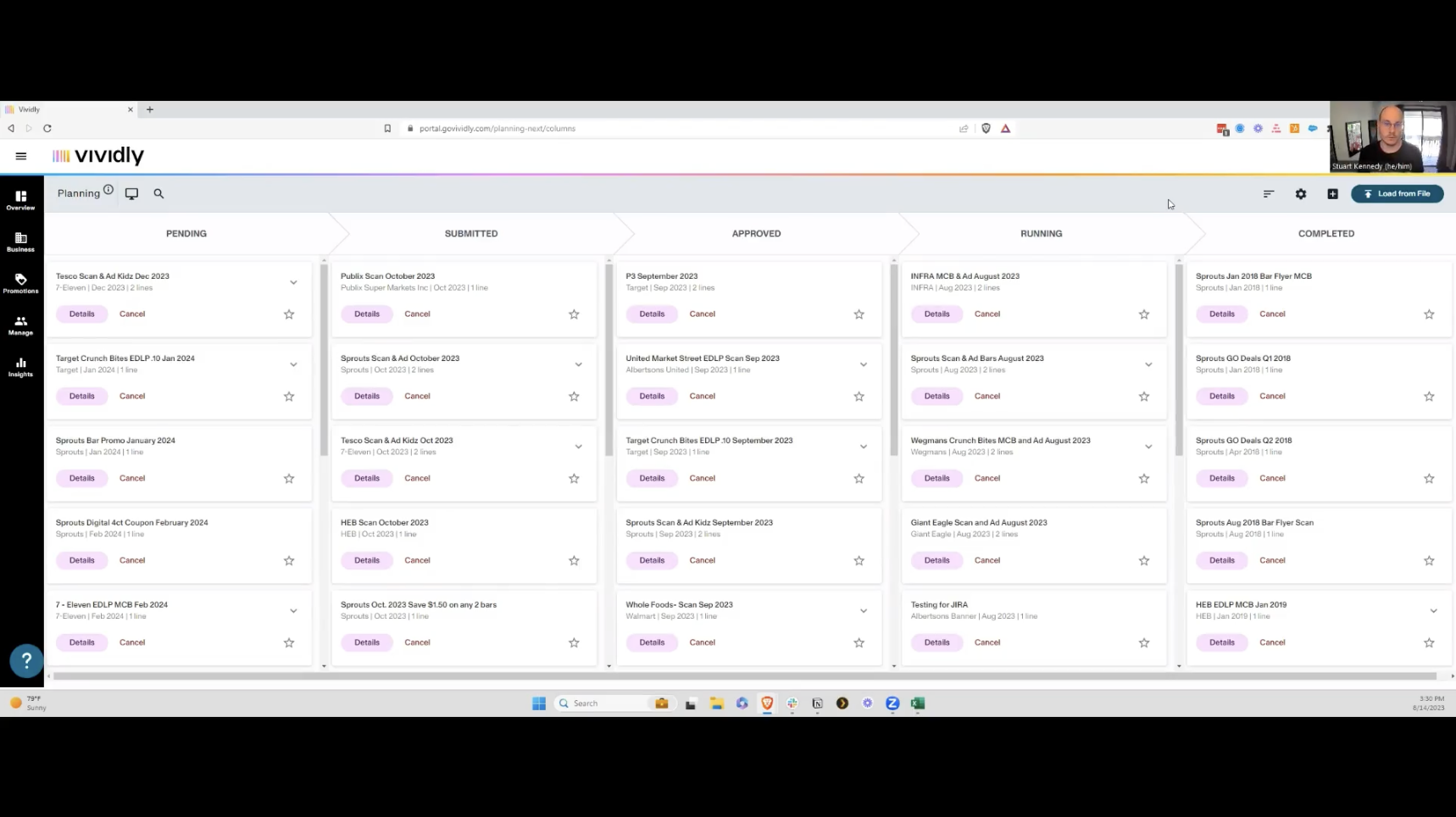Cancel the HEB Scan October 2023 promotion
The width and height of the screenshot is (1456, 817).
tap(417, 559)
